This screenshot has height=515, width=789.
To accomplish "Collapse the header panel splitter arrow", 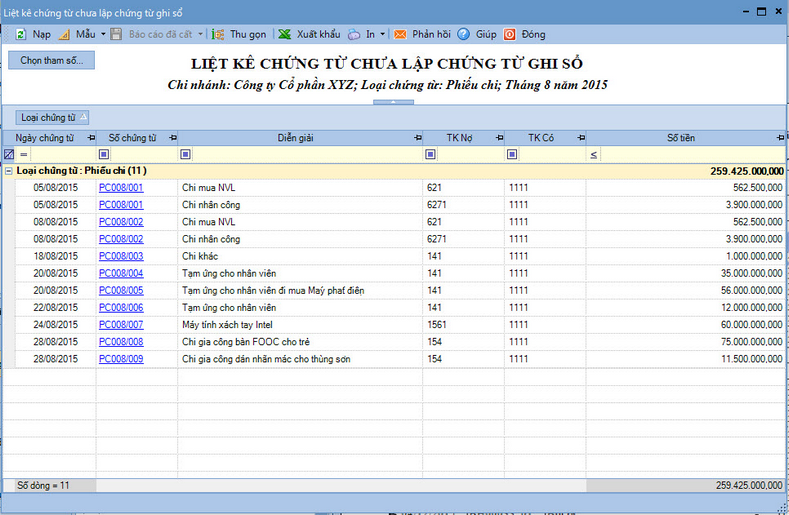I will [x=393, y=102].
